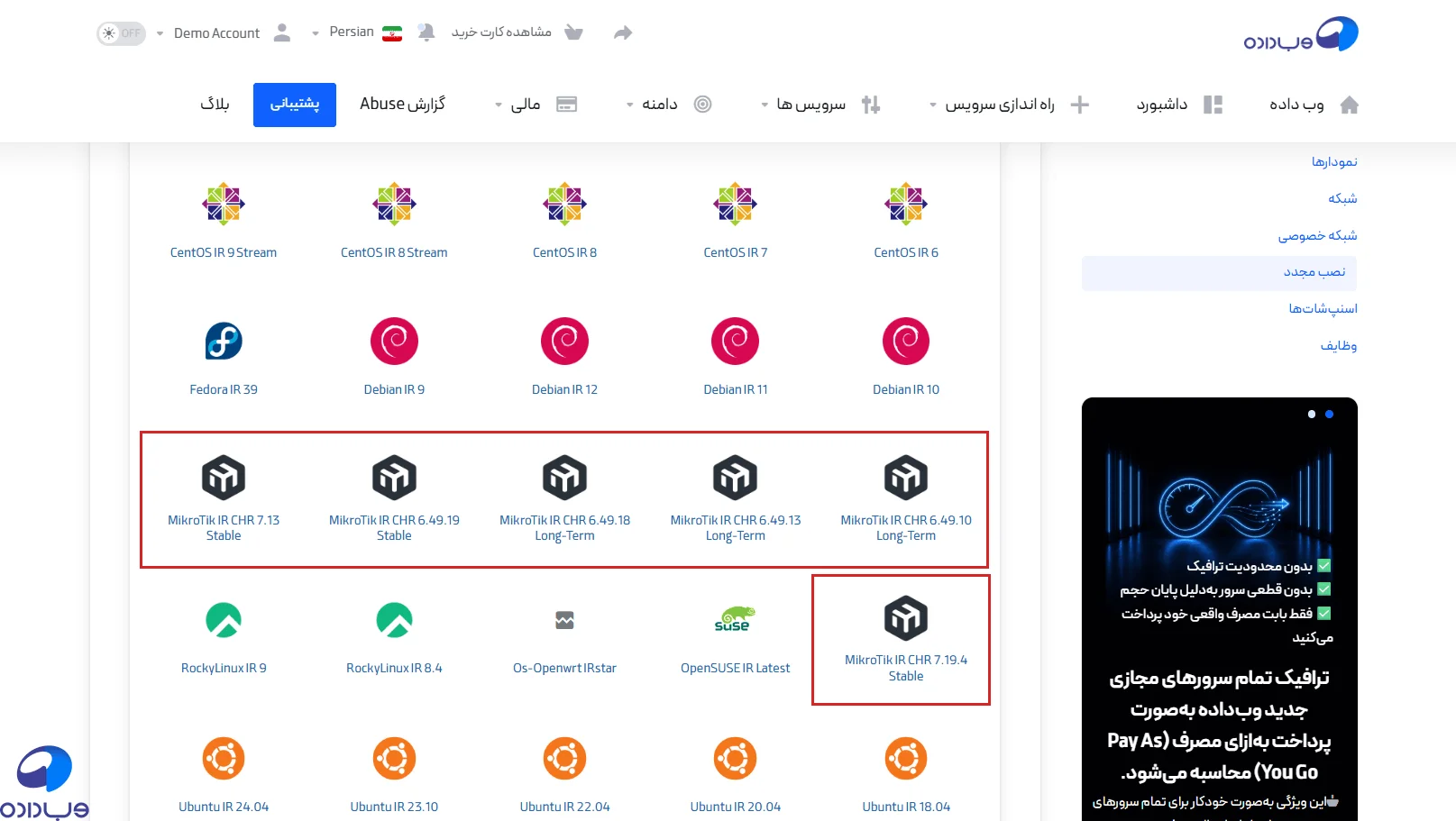Click the Debian IR 12 label
Screen dimensions: 1456x821
pyautogui.click(x=564, y=389)
